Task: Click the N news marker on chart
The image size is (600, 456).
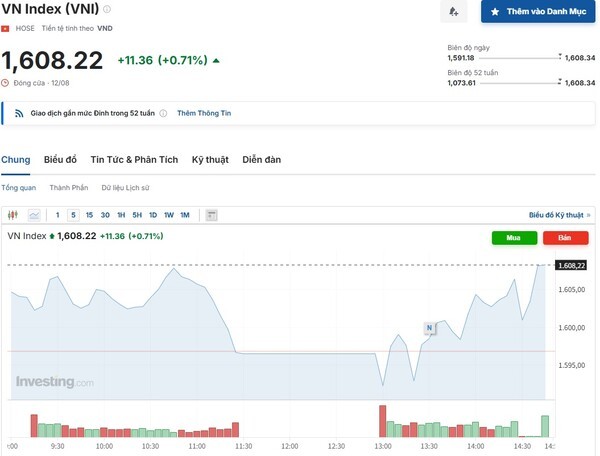Action: [x=429, y=327]
